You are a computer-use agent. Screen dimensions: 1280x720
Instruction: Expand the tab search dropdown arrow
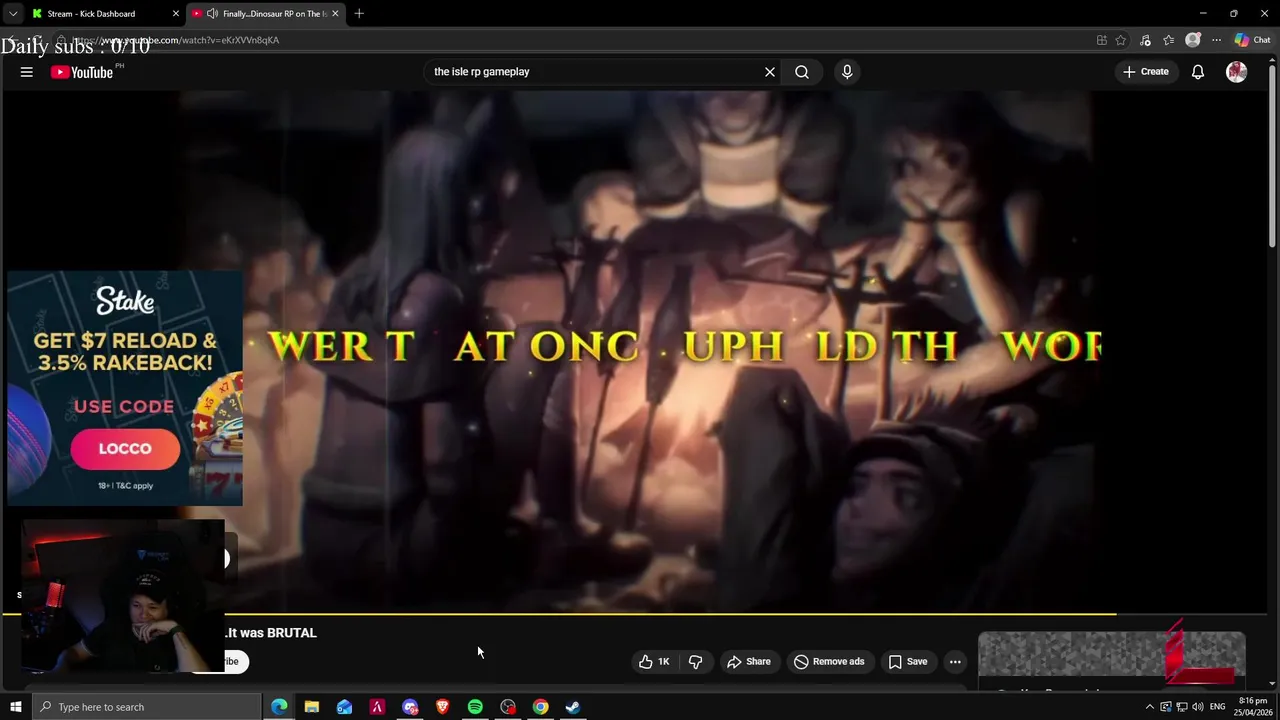[13, 14]
